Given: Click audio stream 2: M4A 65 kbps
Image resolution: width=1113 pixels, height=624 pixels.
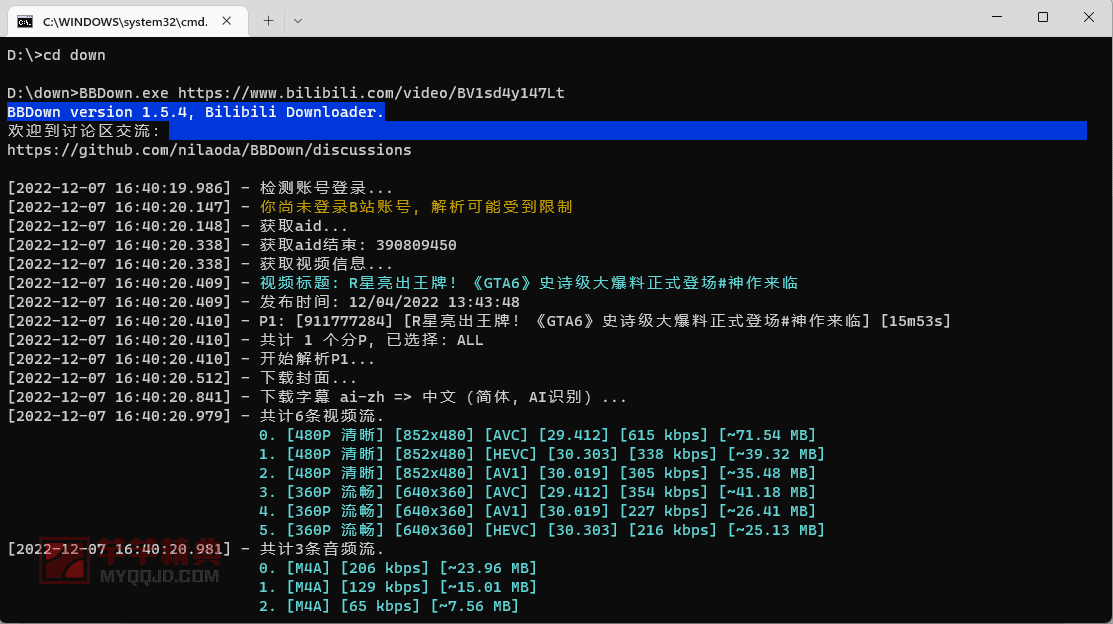Looking at the screenshot, I should (x=389, y=606).
